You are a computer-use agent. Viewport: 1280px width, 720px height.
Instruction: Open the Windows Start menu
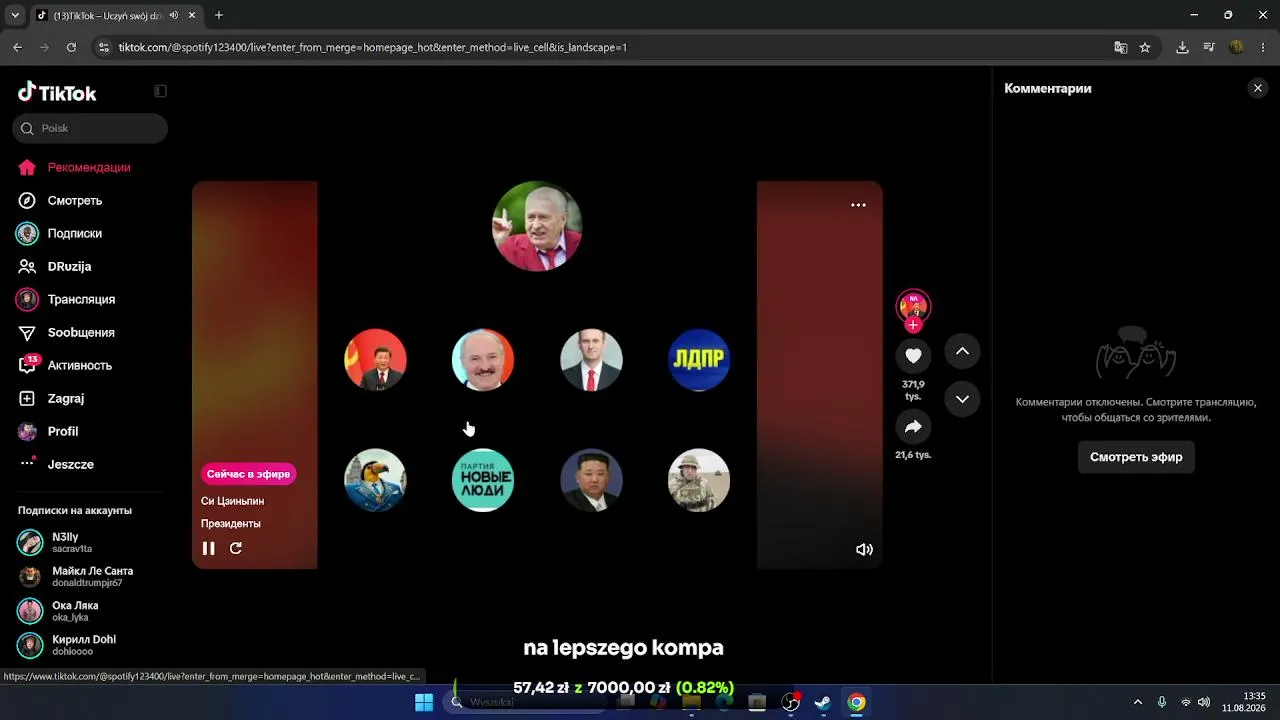click(424, 702)
